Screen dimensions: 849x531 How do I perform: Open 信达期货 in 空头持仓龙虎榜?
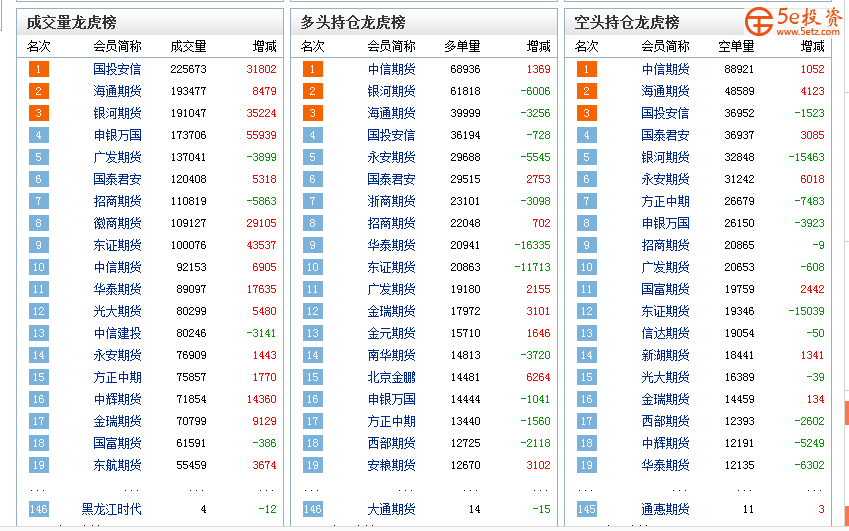665,333
